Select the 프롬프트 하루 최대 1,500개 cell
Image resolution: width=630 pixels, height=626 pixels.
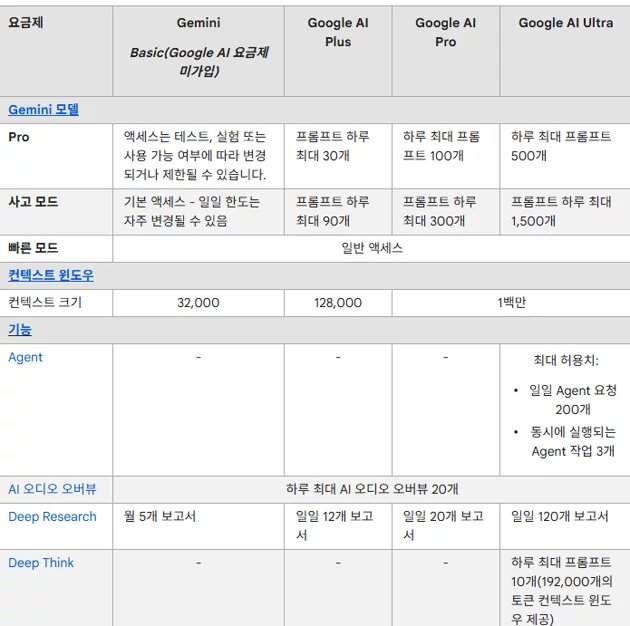click(565, 212)
